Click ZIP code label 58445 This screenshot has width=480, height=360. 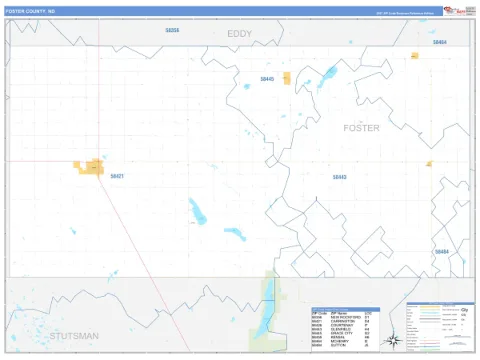pyautogui.click(x=267, y=79)
